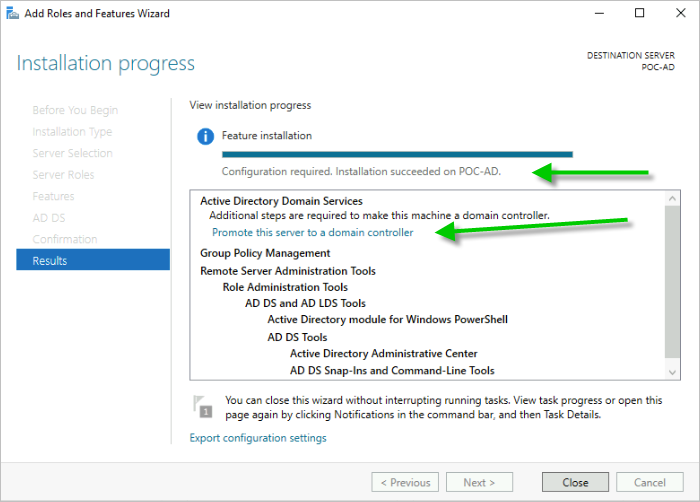Image resolution: width=700 pixels, height=502 pixels.
Task: Click the feature installation progress bar
Action: click(397, 155)
